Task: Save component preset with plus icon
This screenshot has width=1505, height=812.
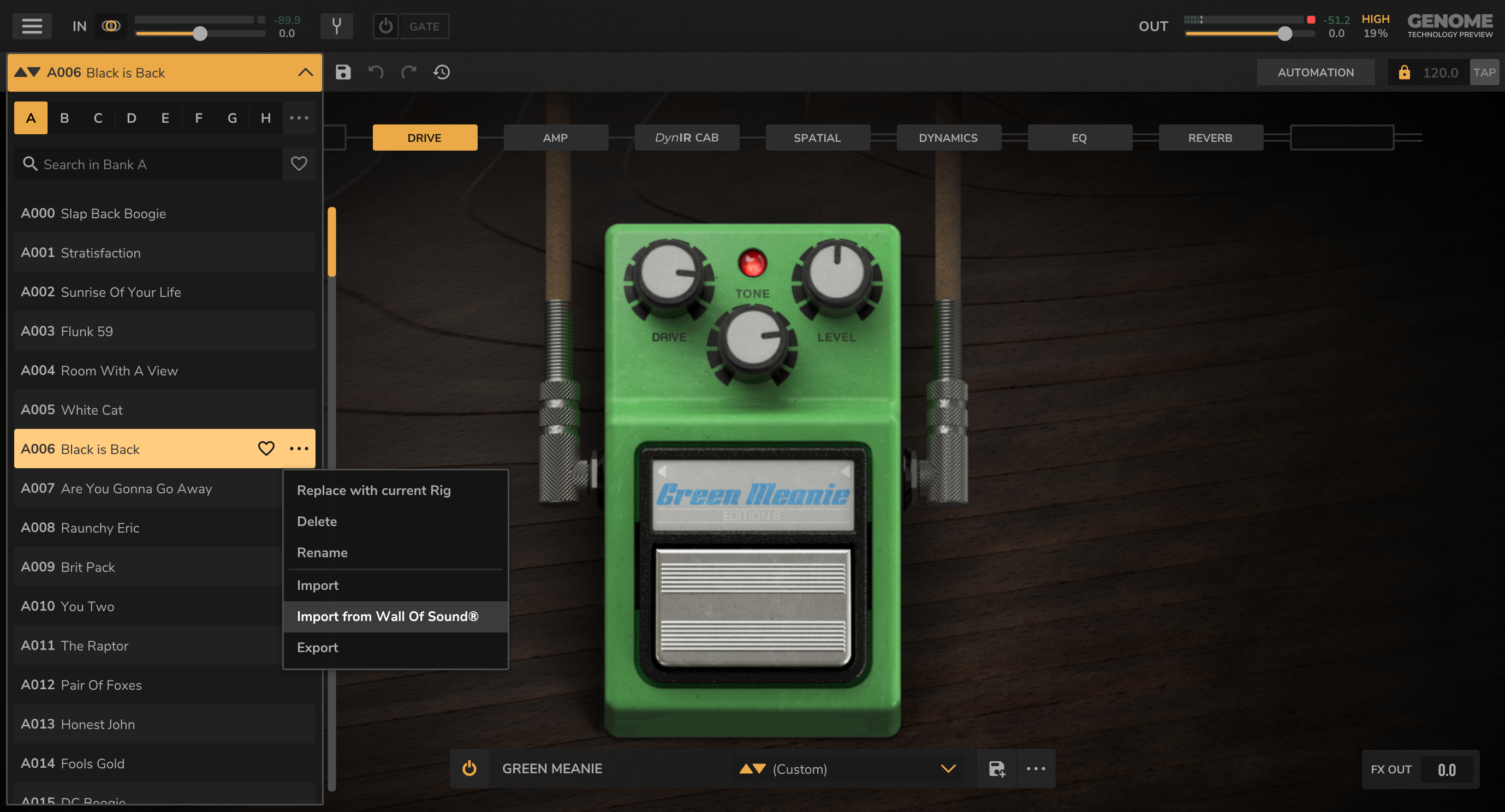Action: 997,769
